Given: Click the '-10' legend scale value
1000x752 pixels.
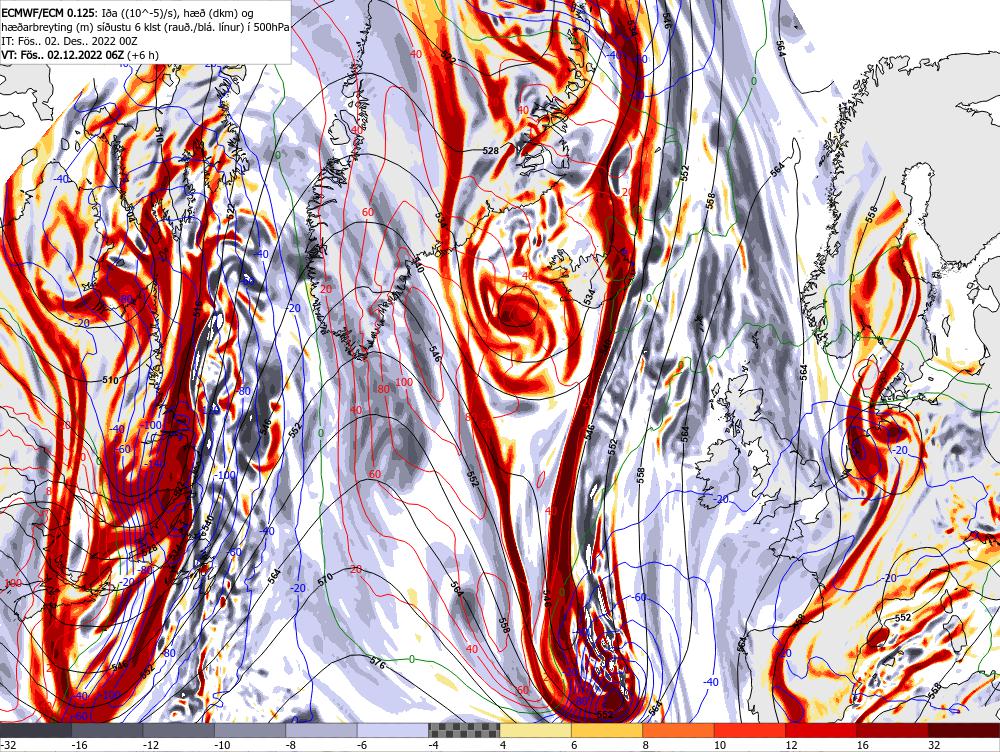Looking at the screenshot, I should coord(222,745).
